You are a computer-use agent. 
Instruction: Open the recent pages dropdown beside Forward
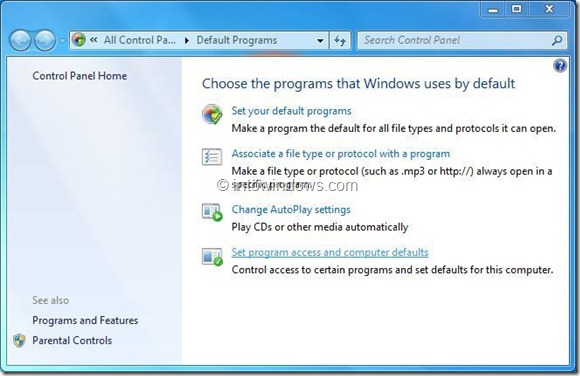coord(62,40)
